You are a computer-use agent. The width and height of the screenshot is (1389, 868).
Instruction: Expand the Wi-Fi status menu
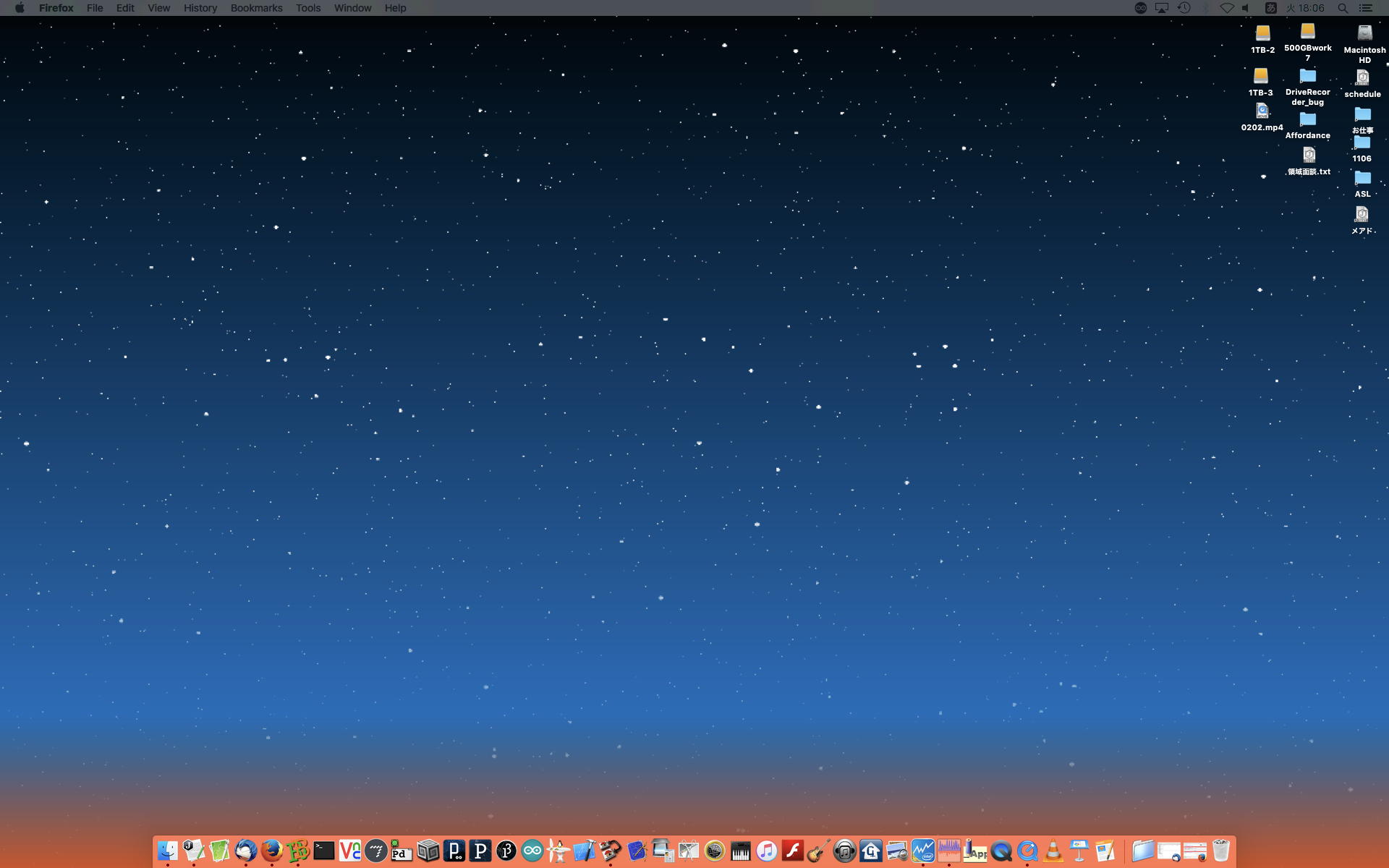click(x=1226, y=8)
